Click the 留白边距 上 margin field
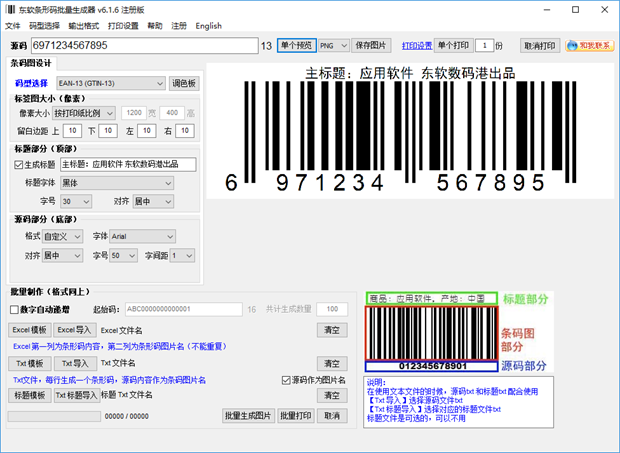The image size is (620, 453). pos(72,131)
